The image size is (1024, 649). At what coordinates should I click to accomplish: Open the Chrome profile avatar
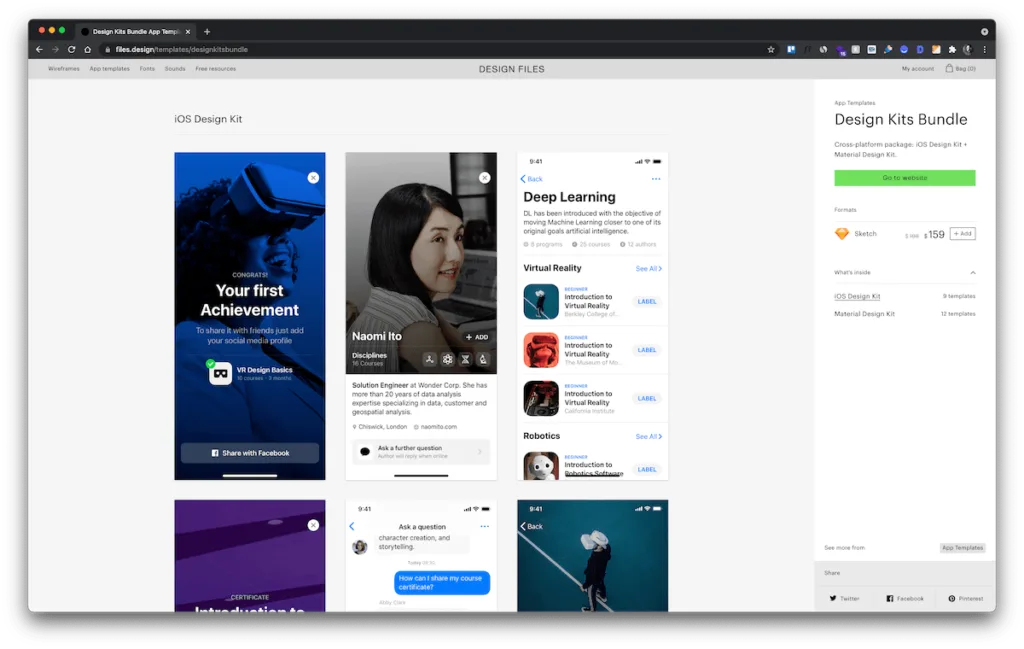pos(968,50)
